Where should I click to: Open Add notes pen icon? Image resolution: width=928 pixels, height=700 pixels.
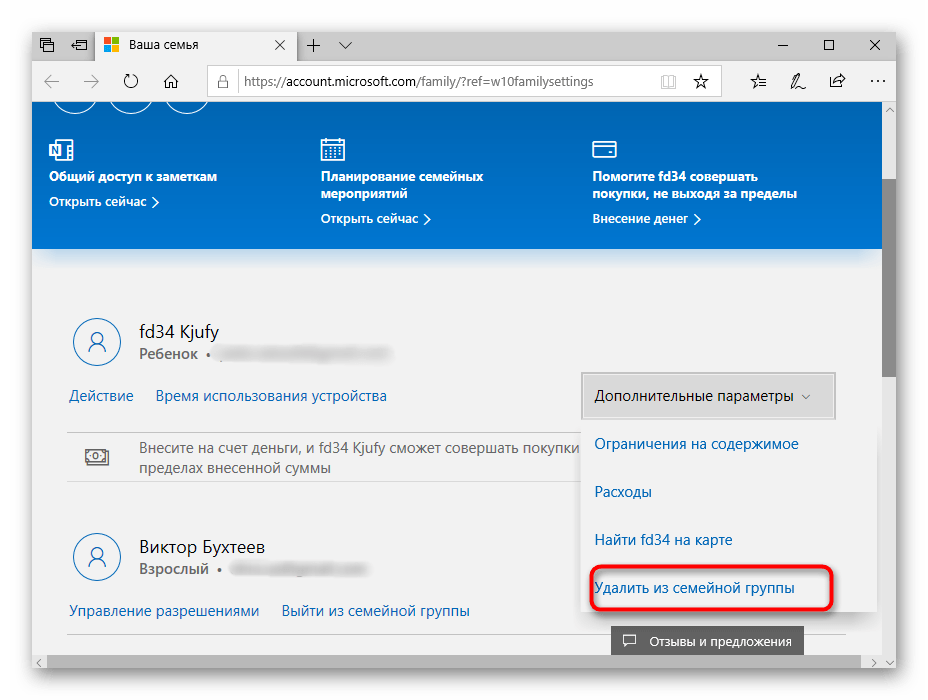797,81
